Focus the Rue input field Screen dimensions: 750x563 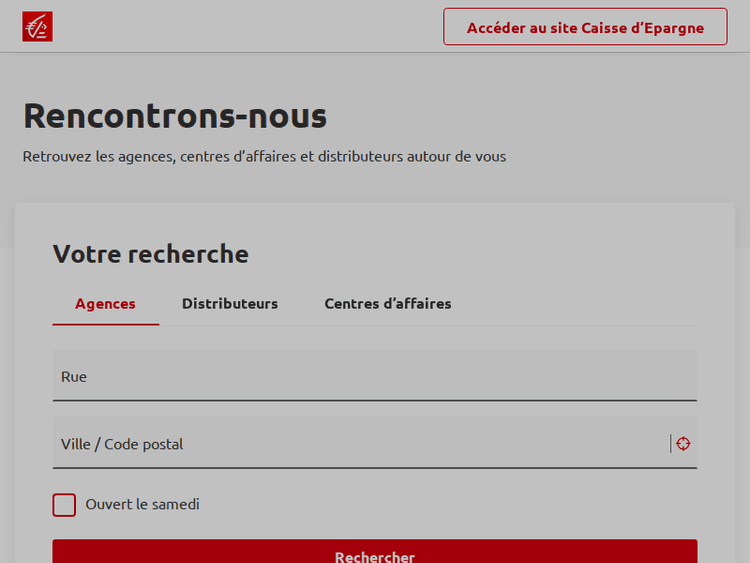pos(375,377)
